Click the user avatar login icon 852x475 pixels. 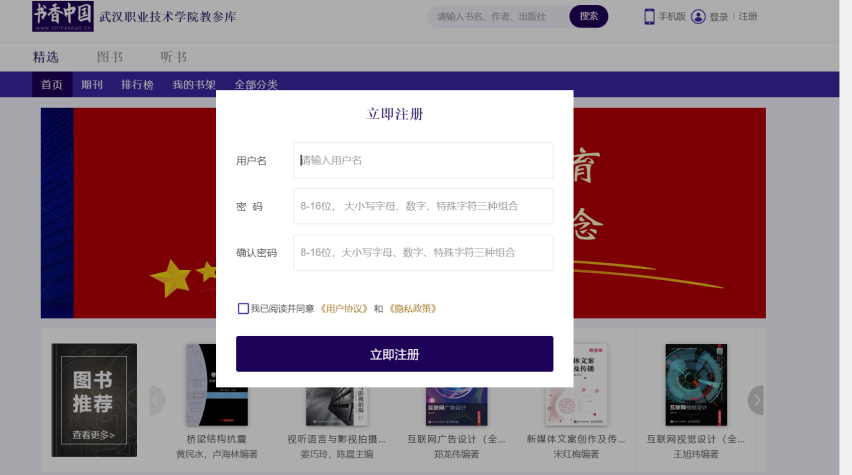[x=698, y=16]
